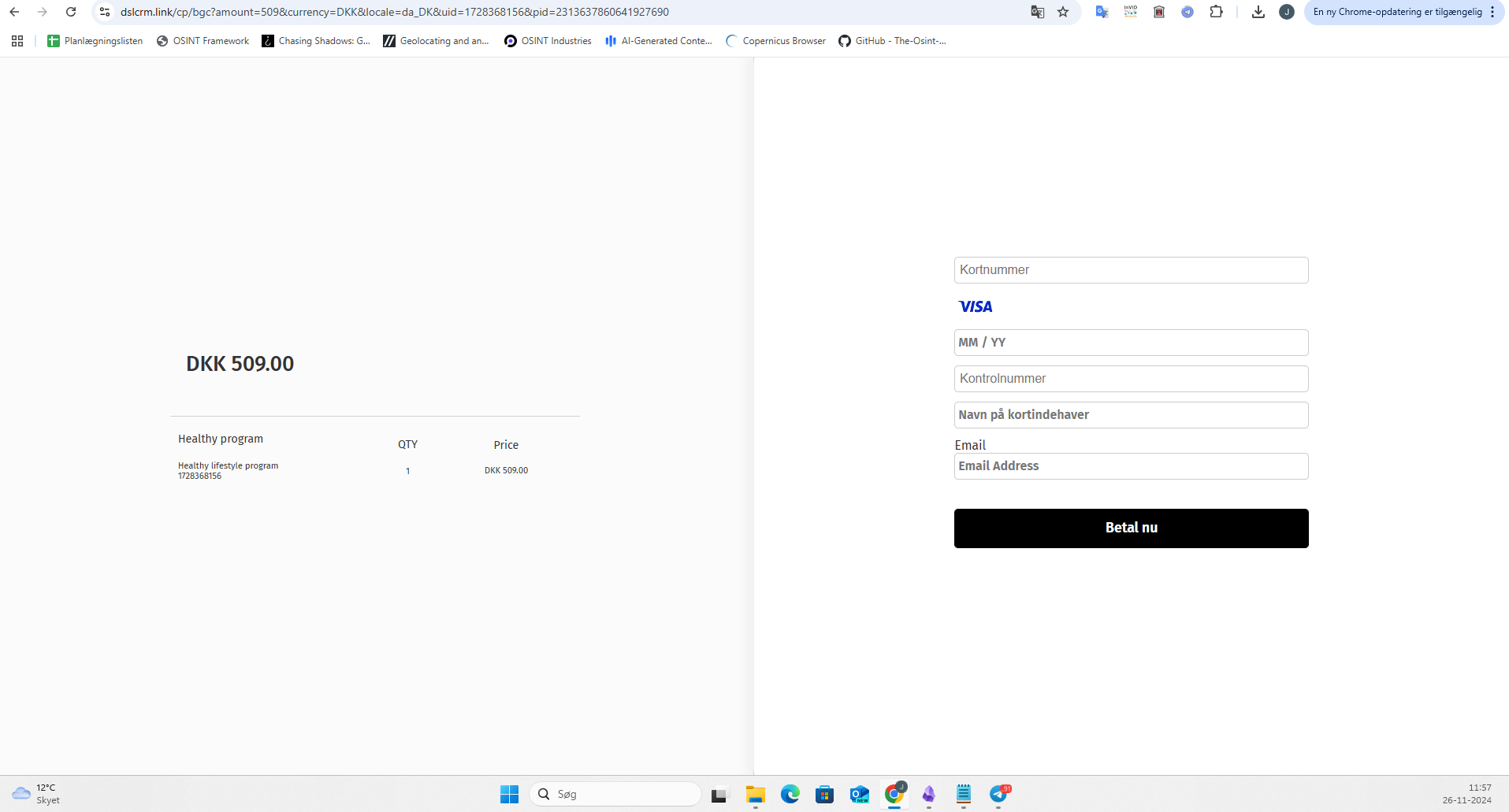The width and height of the screenshot is (1509, 812).
Task: Open the Copernicus Browser bookmark
Action: click(775, 41)
